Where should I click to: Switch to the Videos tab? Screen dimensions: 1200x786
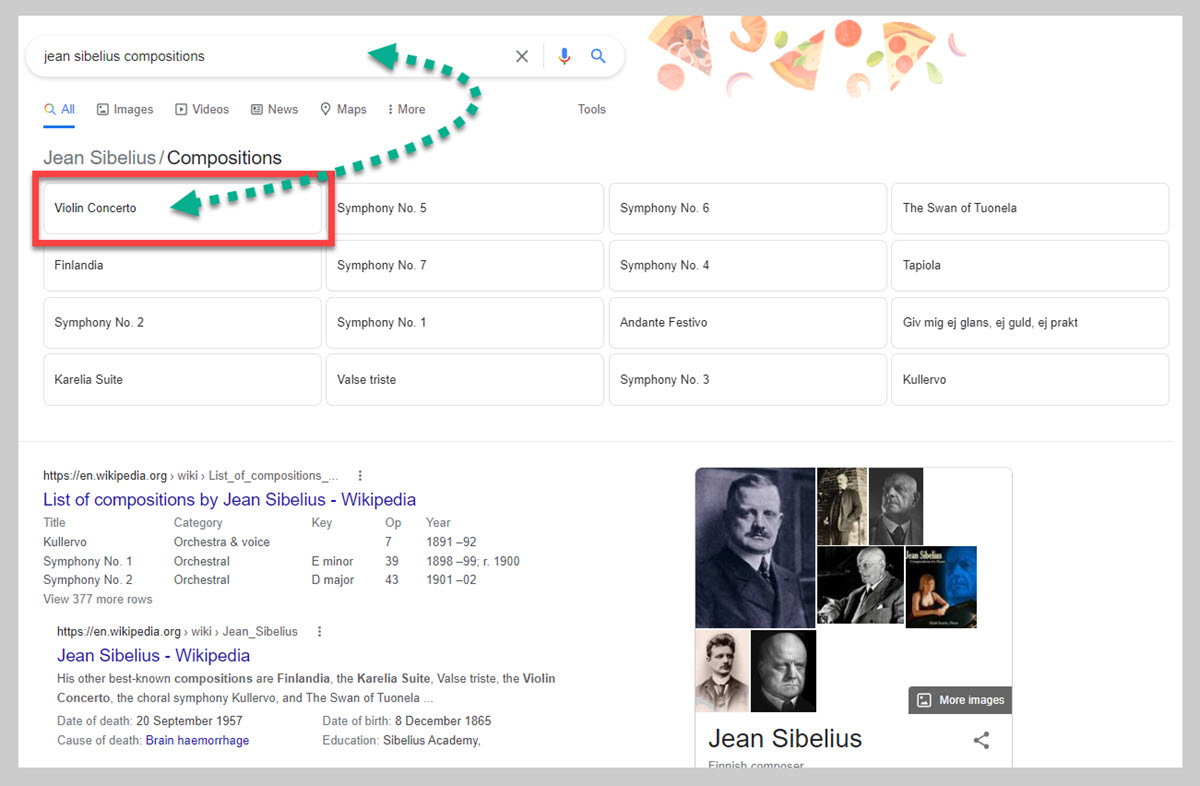point(202,110)
